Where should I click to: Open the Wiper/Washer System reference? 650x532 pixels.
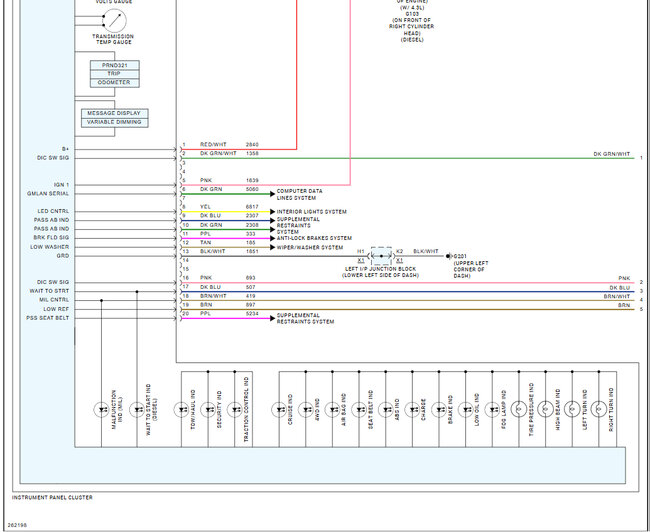(x=309, y=247)
